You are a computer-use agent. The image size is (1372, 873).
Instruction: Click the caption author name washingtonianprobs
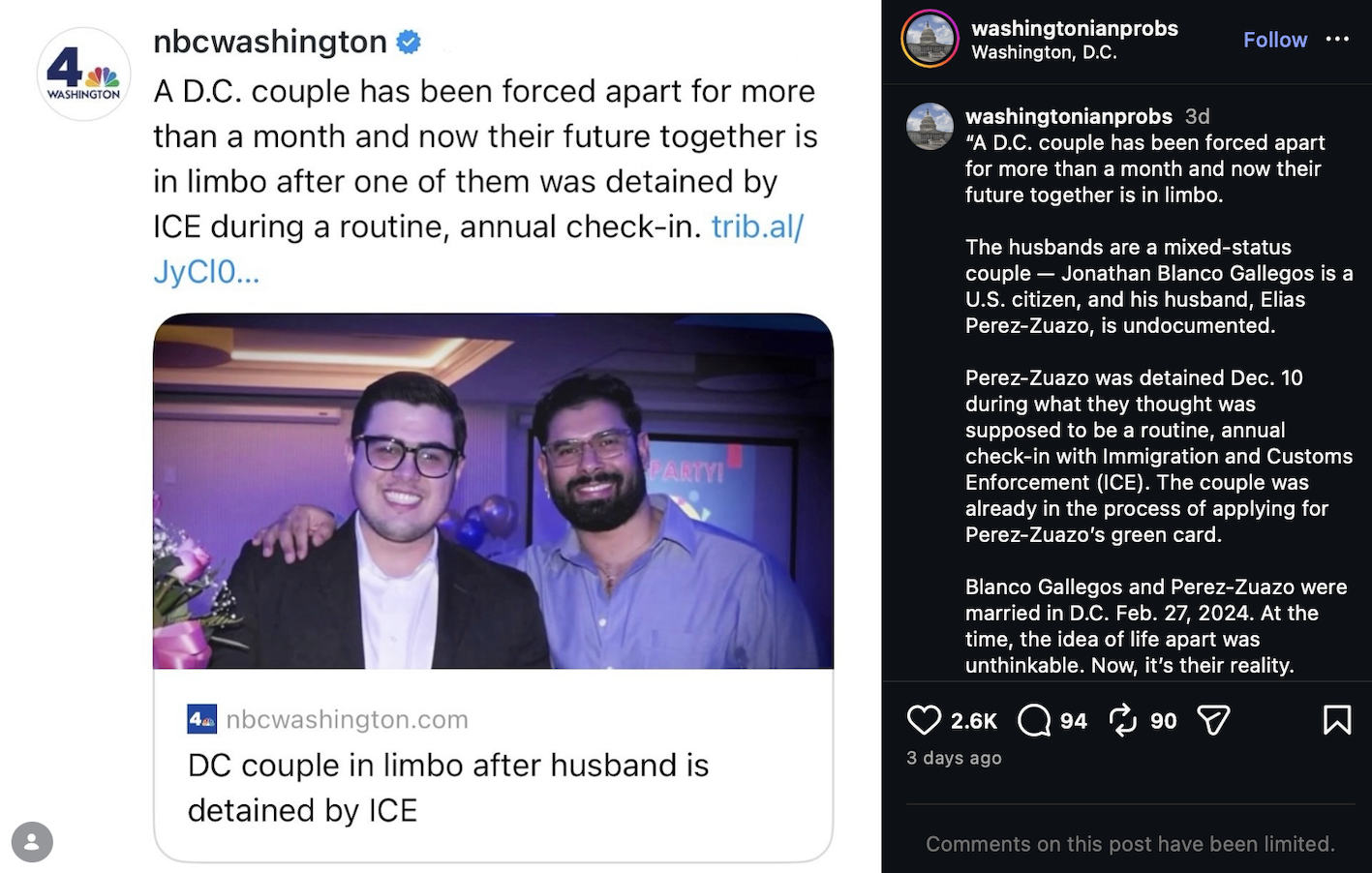[x=1068, y=116]
